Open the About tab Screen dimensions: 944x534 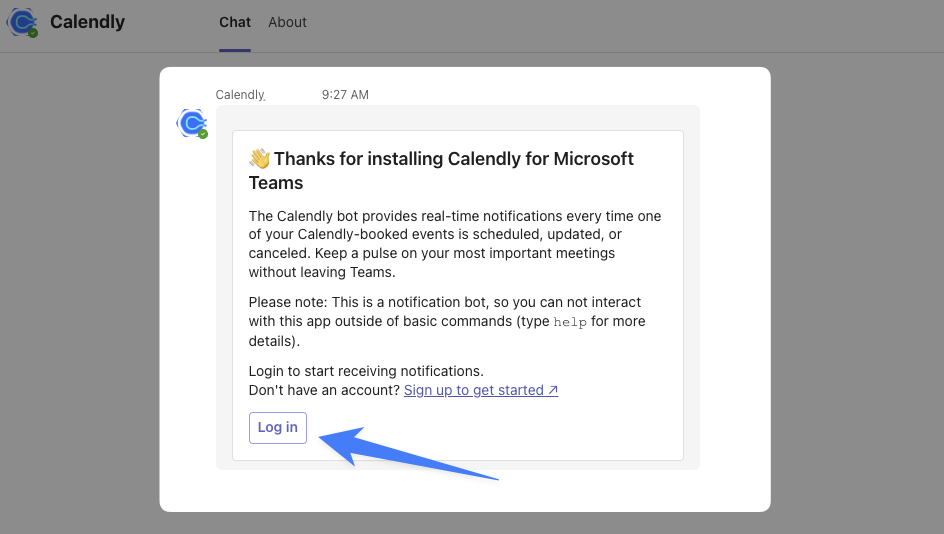pyautogui.click(x=287, y=22)
